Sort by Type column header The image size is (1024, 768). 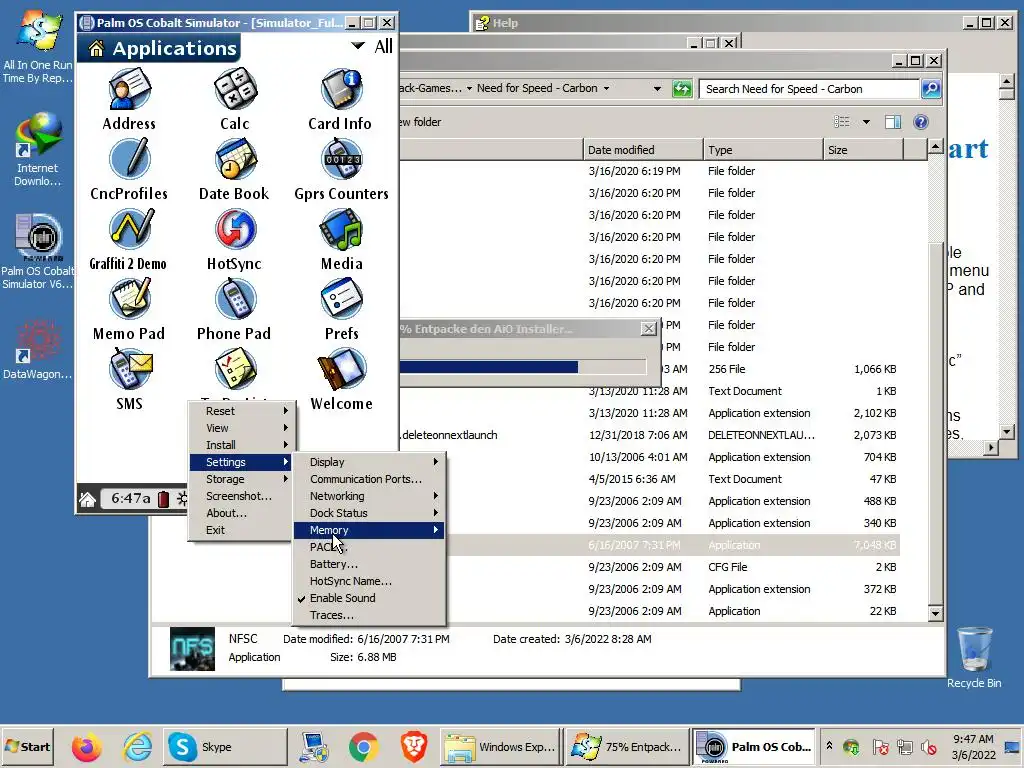point(763,150)
